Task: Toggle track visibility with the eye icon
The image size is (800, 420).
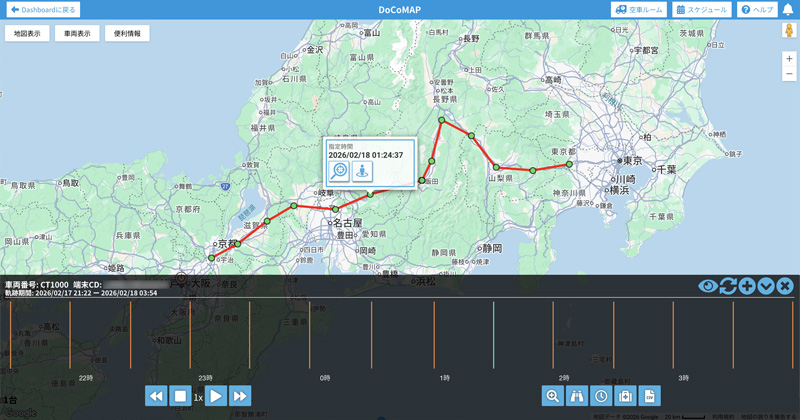Action: click(x=708, y=286)
